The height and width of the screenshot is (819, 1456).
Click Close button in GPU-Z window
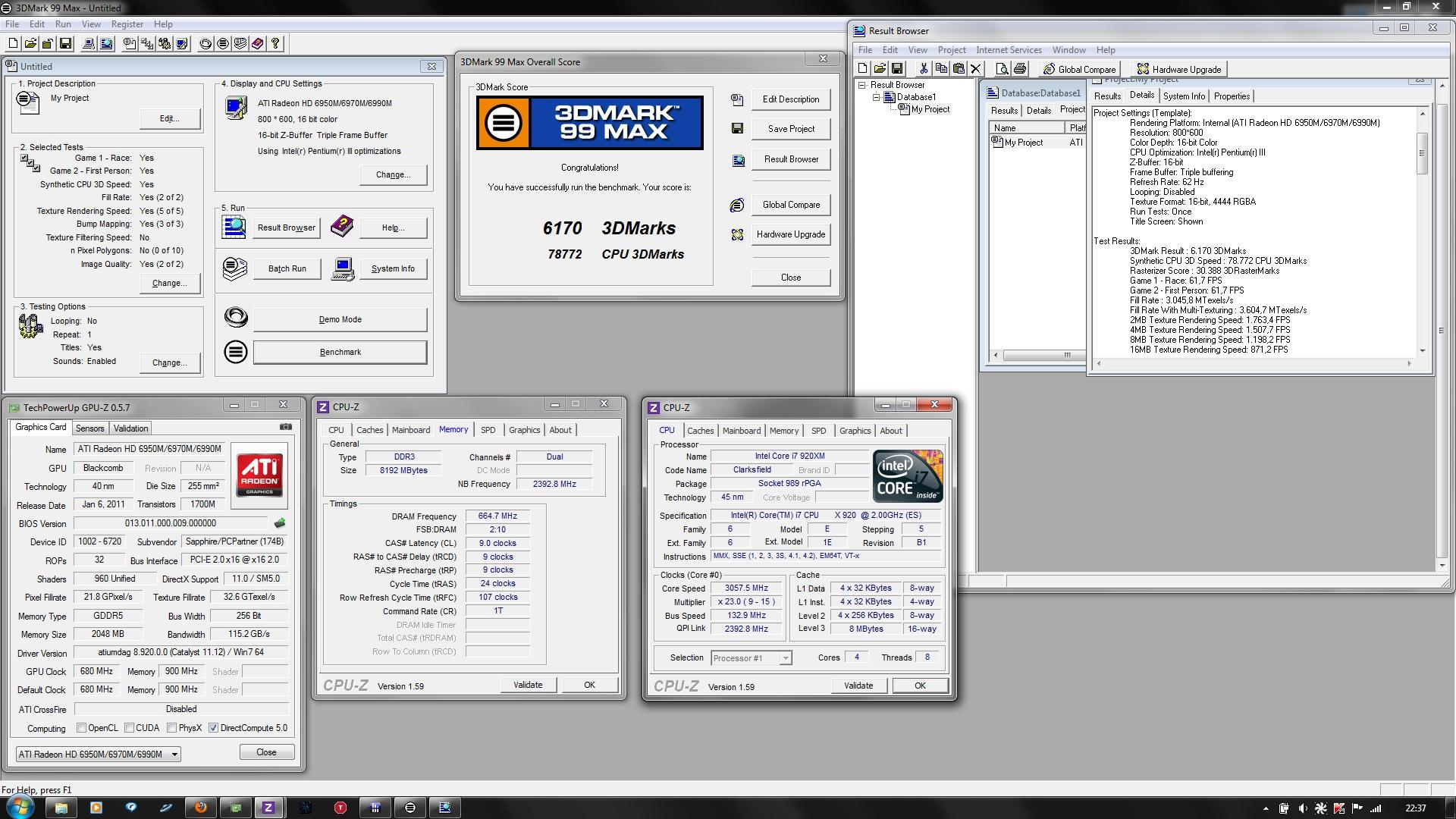point(266,752)
